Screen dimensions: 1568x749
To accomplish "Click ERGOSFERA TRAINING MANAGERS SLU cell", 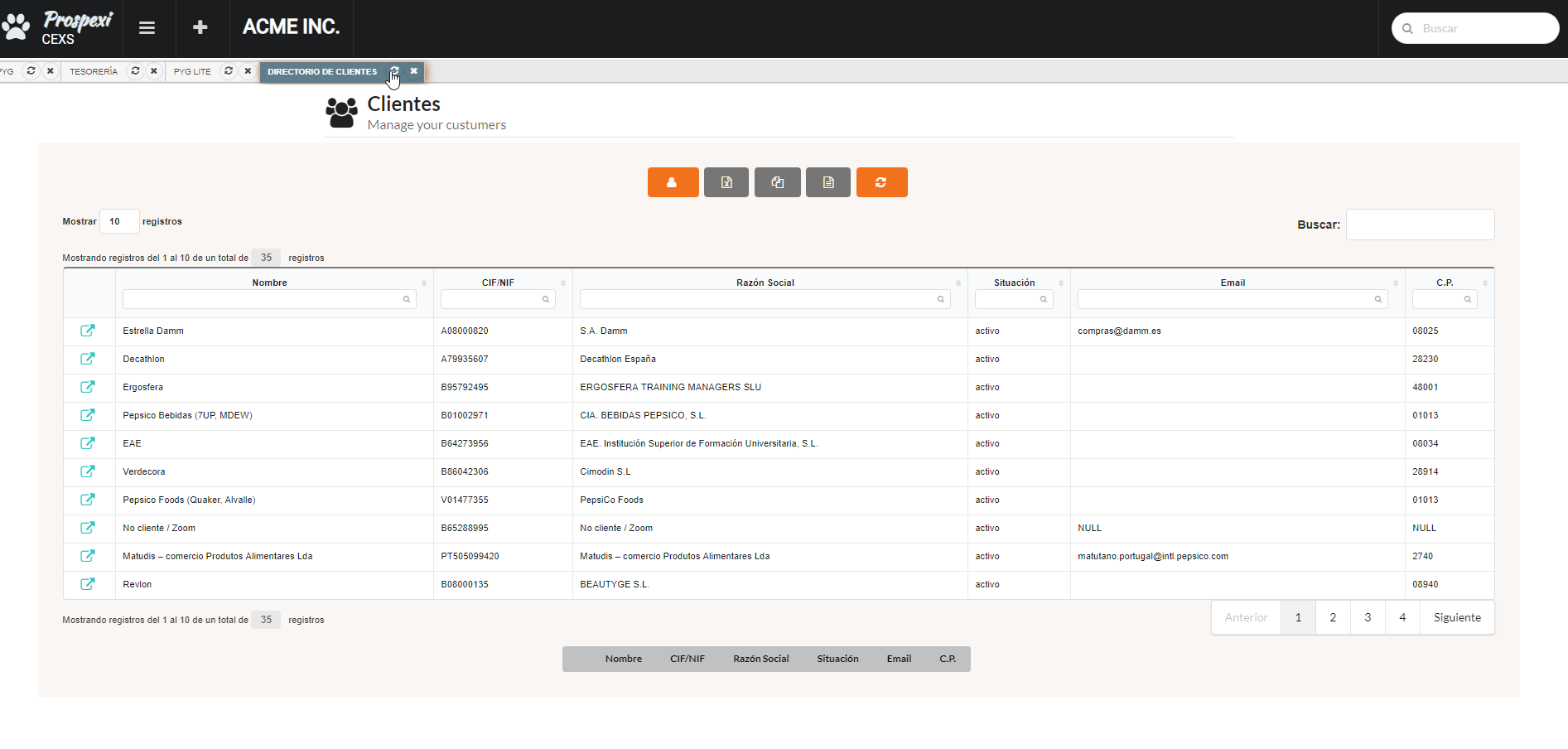I will (x=670, y=387).
